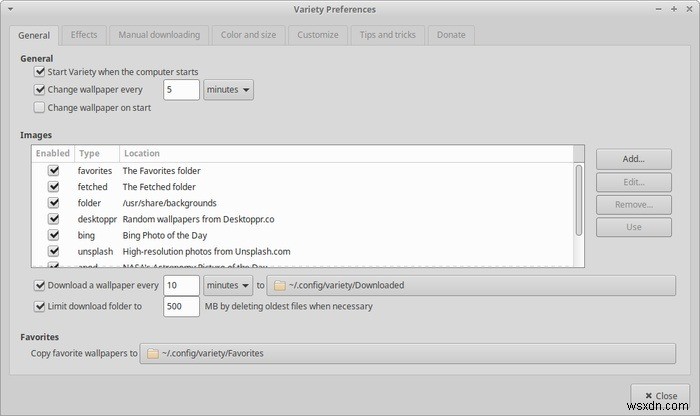
Task: Toggle Start Variety when the computer starts
Action: pyautogui.click(x=39, y=71)
